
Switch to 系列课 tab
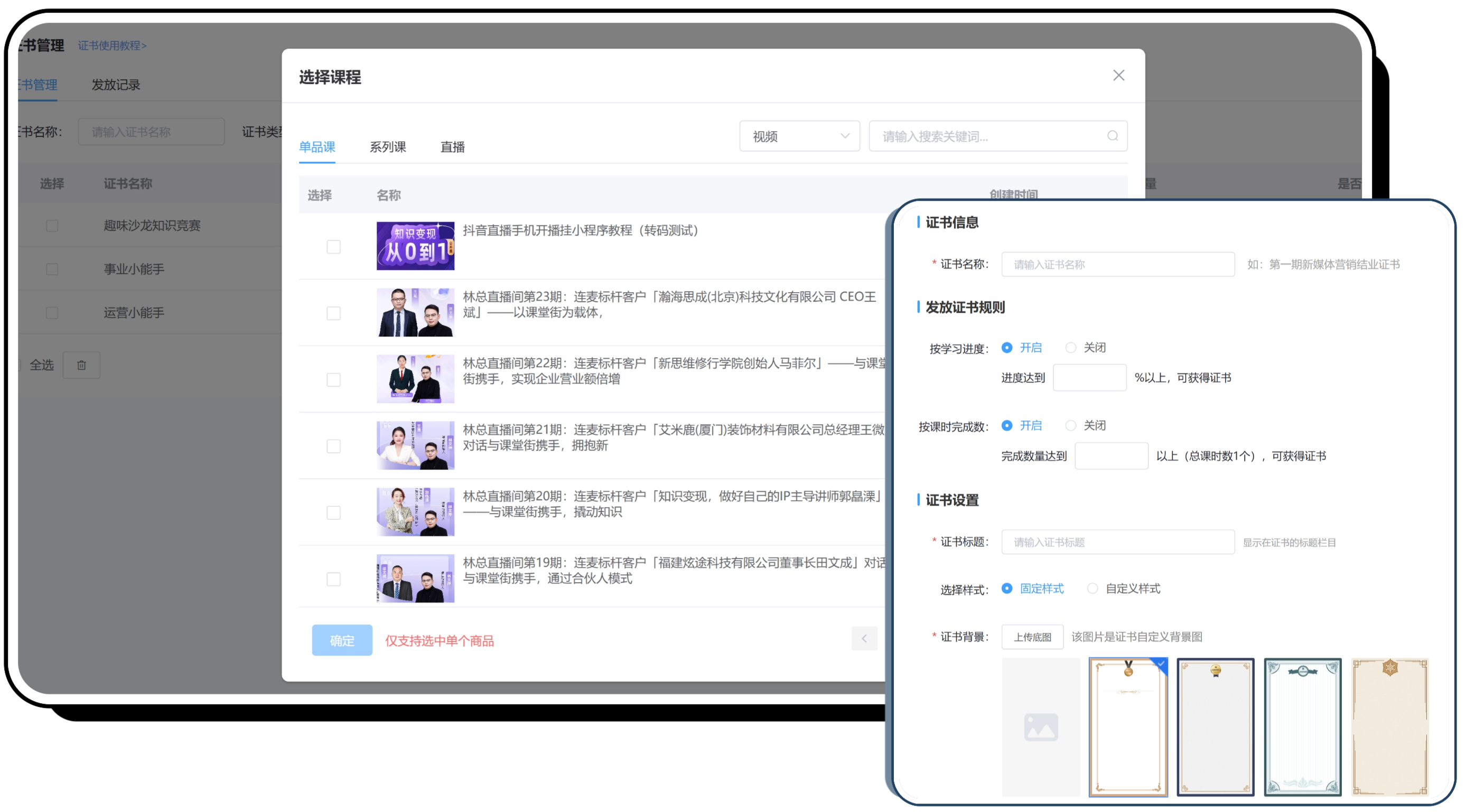click(388, 147)
